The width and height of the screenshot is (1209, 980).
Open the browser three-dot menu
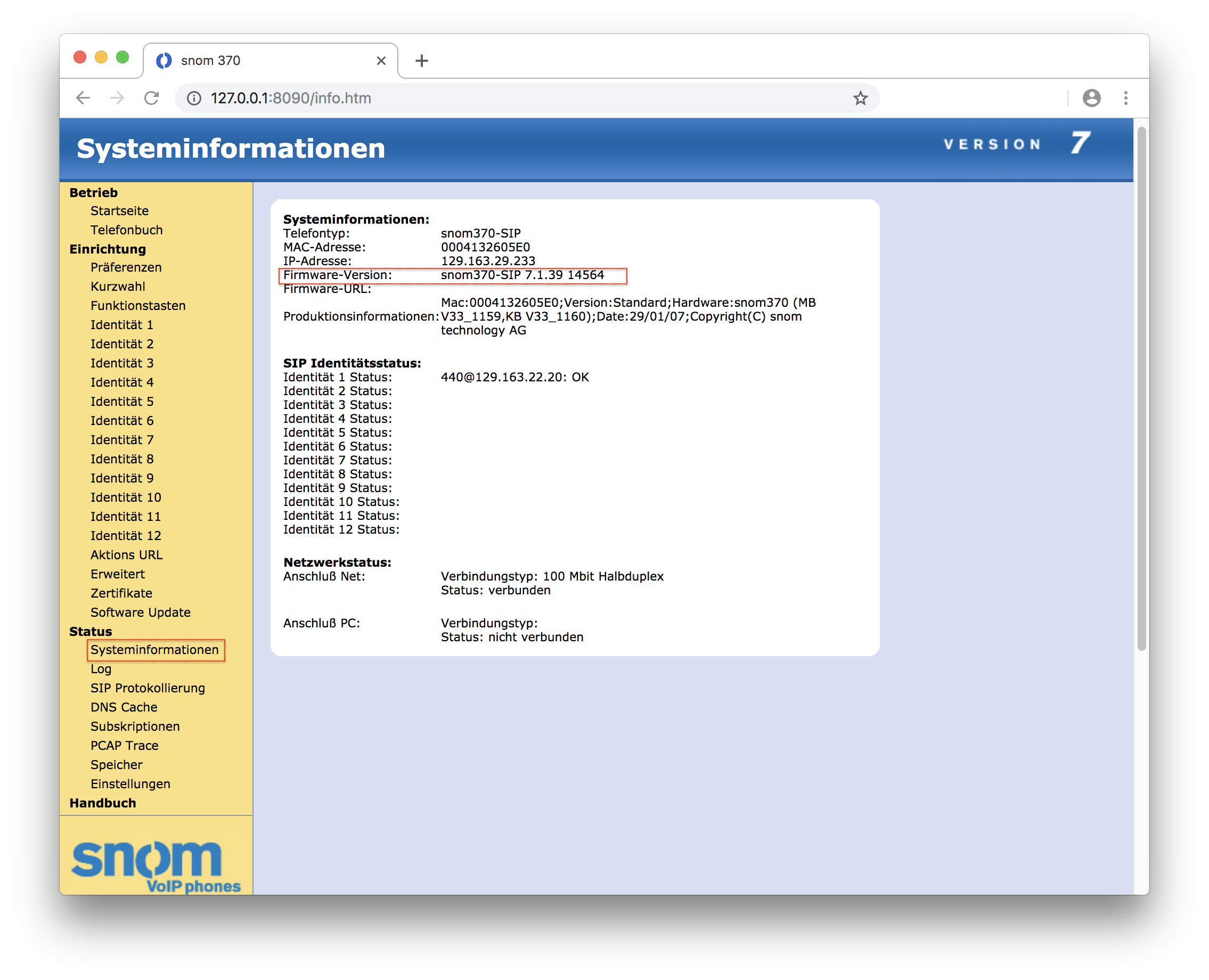[1125, 97]
